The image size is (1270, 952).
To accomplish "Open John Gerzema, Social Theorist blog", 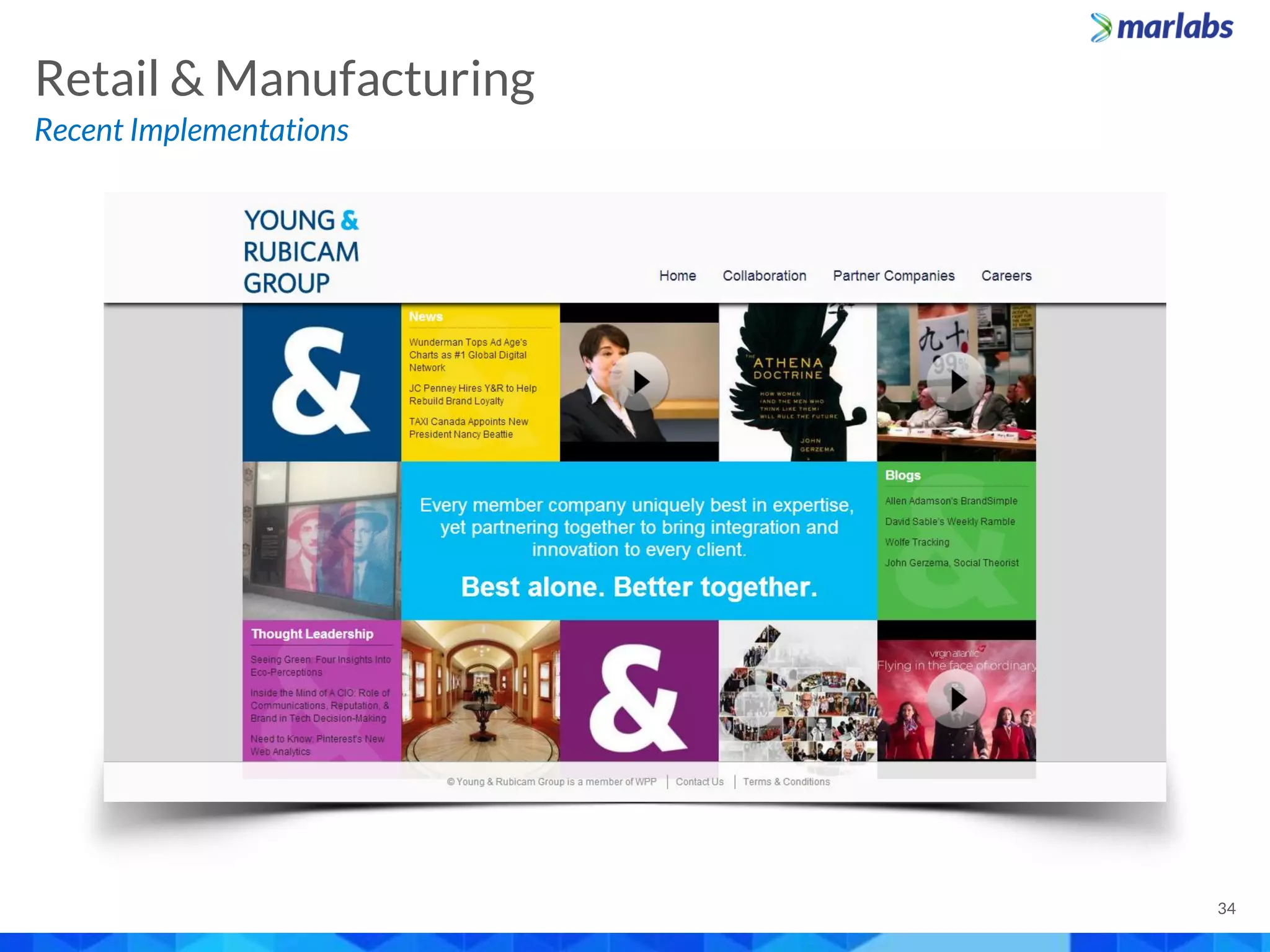I will coord(951,563).
